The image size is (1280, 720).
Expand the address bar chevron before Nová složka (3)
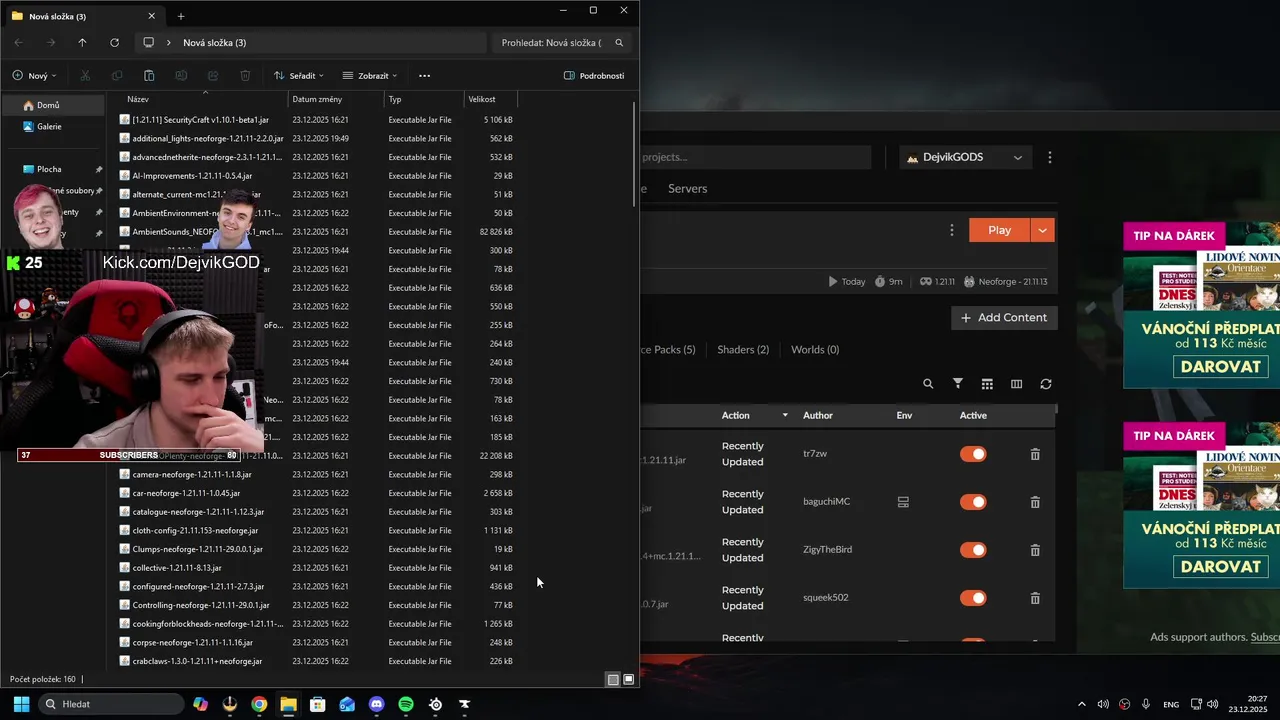coord(169,43)
